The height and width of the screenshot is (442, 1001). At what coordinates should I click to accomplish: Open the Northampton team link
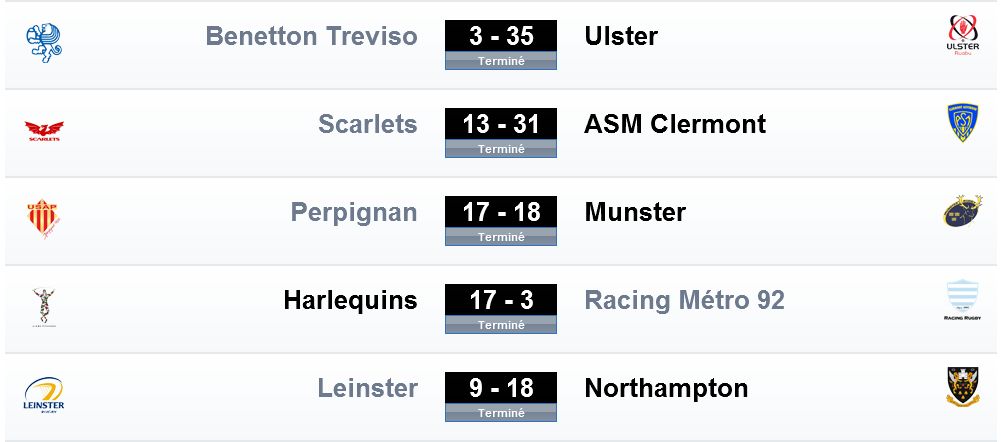pyautogui.click(x=666, y=389)
